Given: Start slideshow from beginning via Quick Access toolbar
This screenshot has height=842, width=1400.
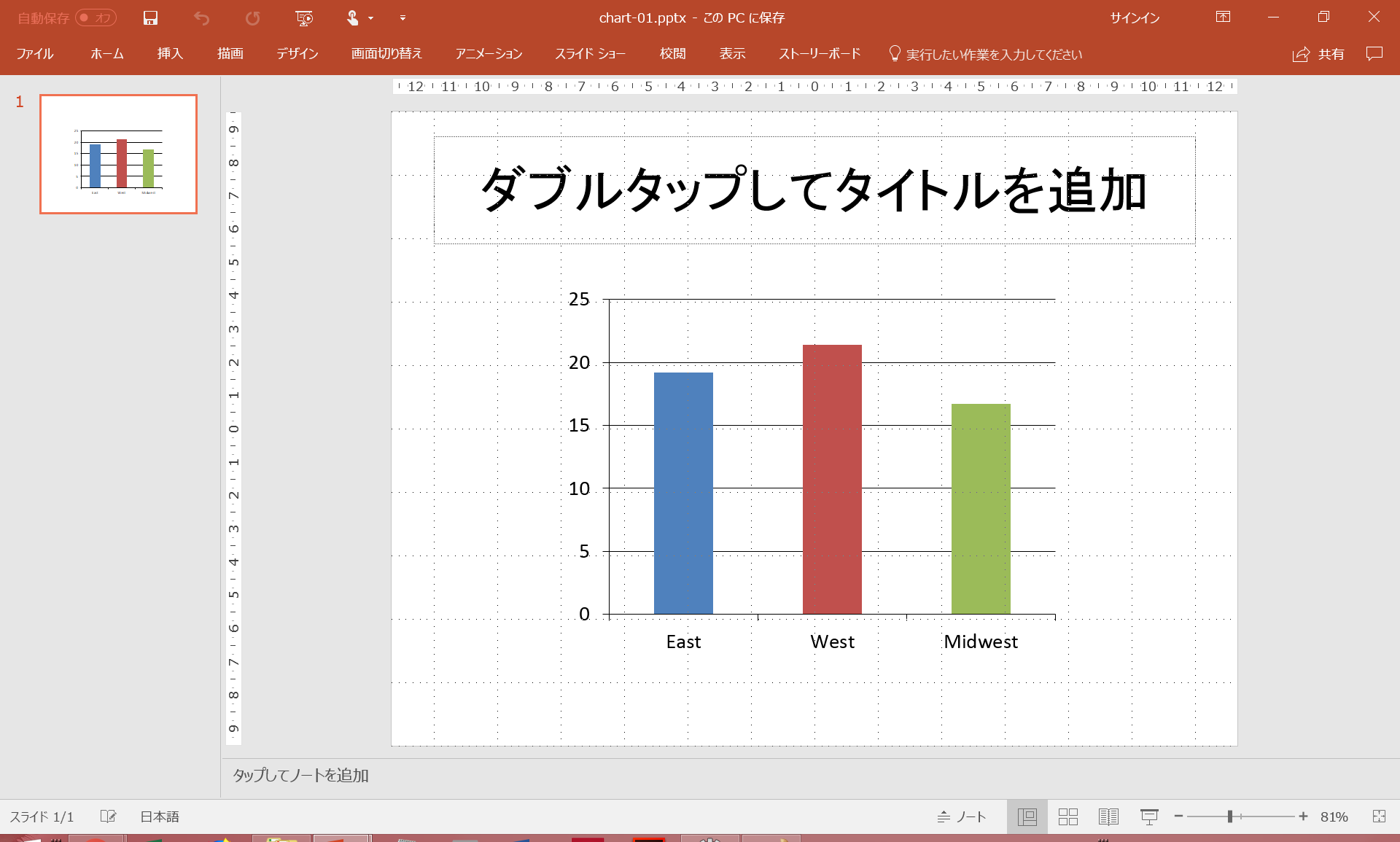Looking at the screenshot, I should [x=304, y=17].
